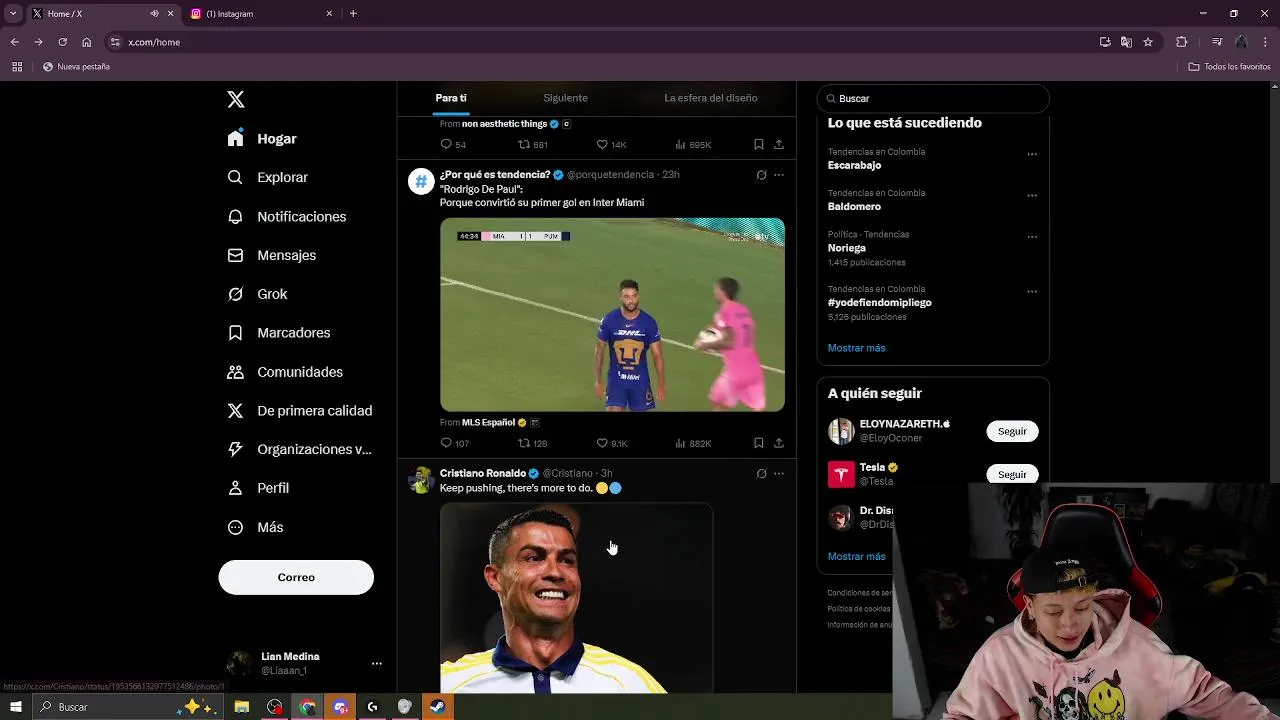Open more options for #yodefiendomipliego trend
The height and width of the screenshot is (720, 1280).
pos(1032,292)
